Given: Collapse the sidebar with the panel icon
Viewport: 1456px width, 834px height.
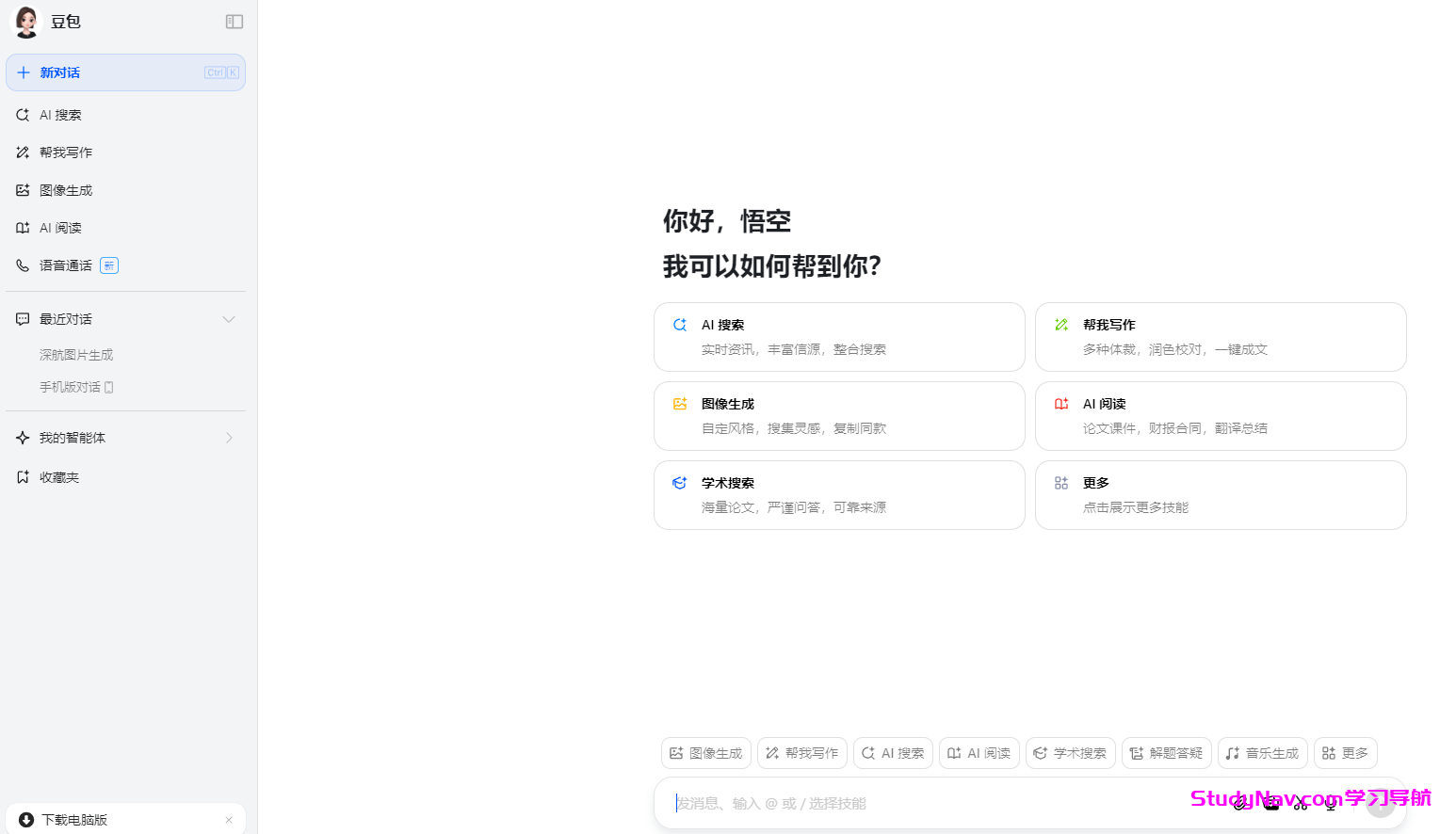Looking at the screenshot, I should (234, 22).
